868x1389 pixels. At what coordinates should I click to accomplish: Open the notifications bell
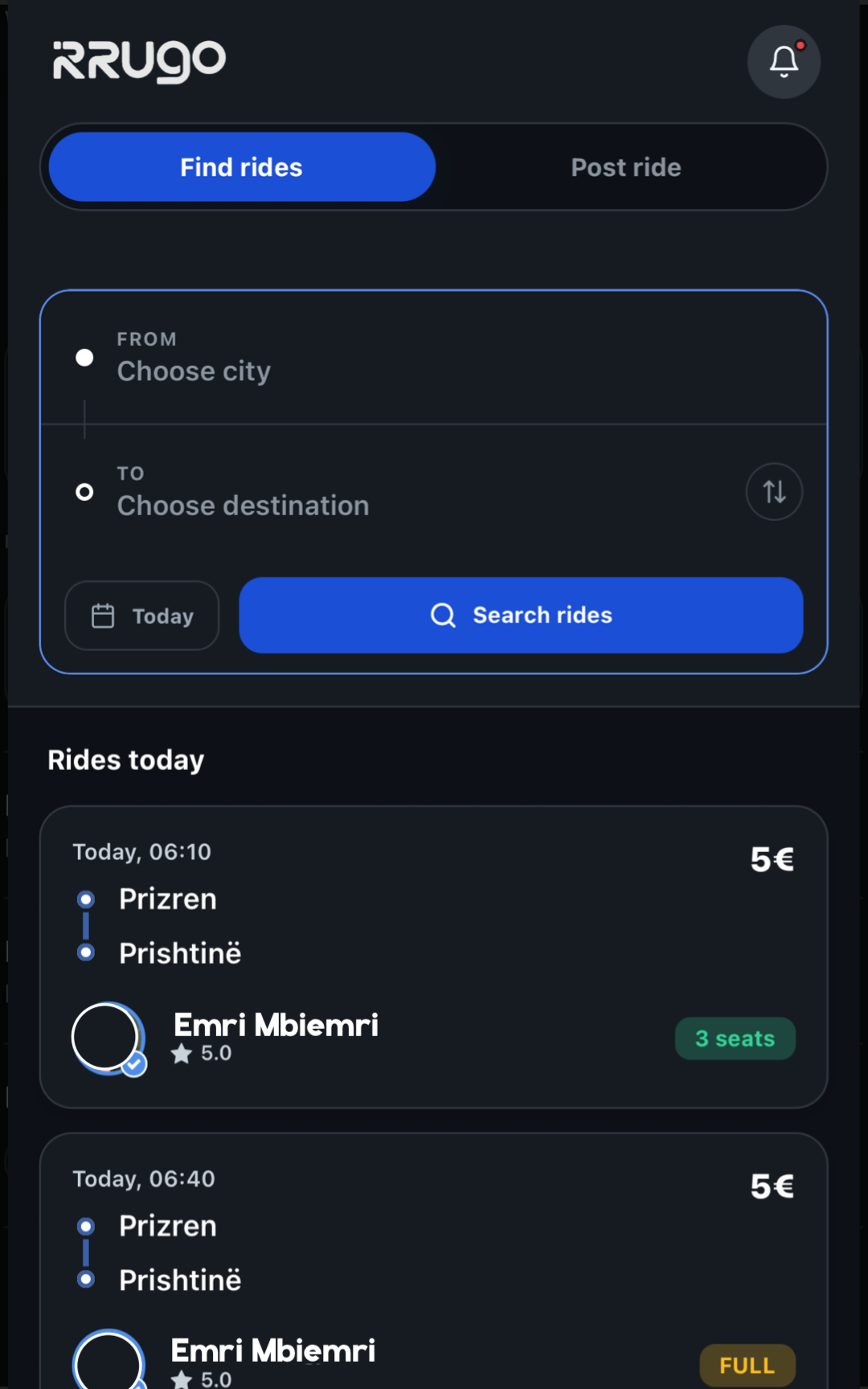[x=784, y=62]
